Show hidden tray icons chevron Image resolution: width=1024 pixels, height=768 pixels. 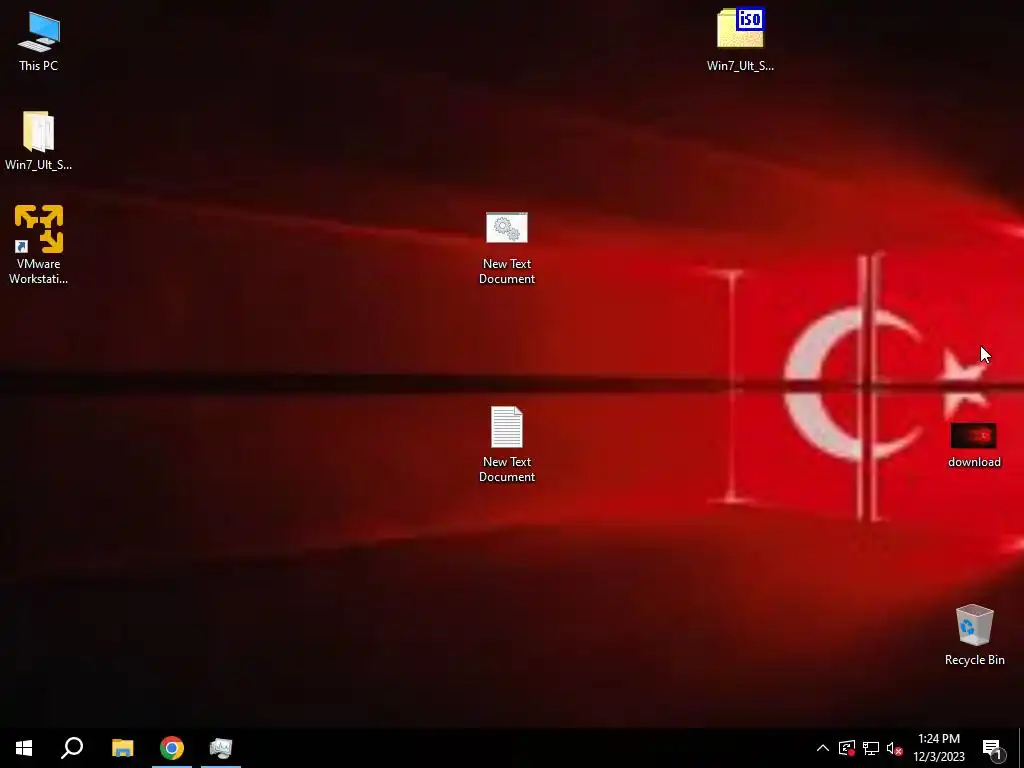click(823, 748)
